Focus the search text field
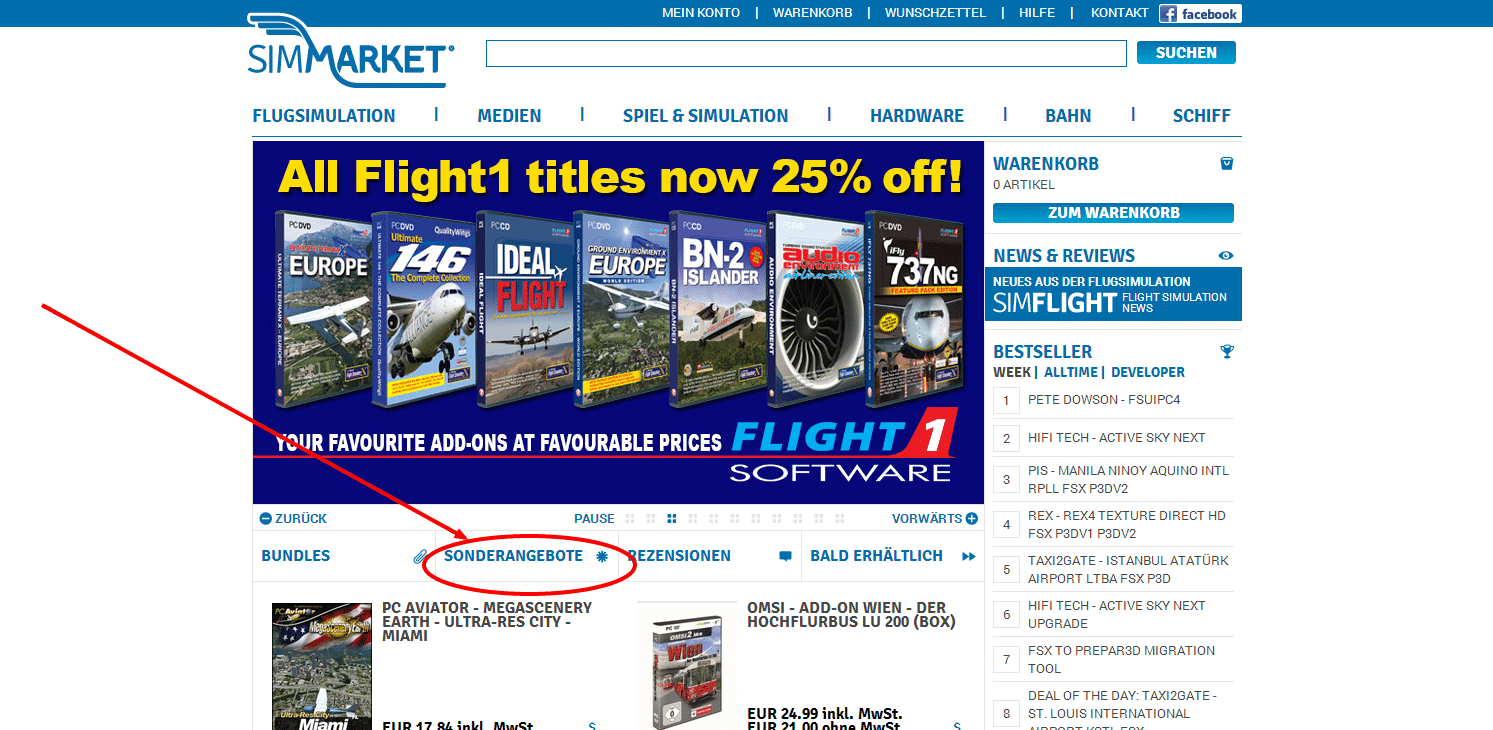The image size is (1493, 730). tap(806, 53)
